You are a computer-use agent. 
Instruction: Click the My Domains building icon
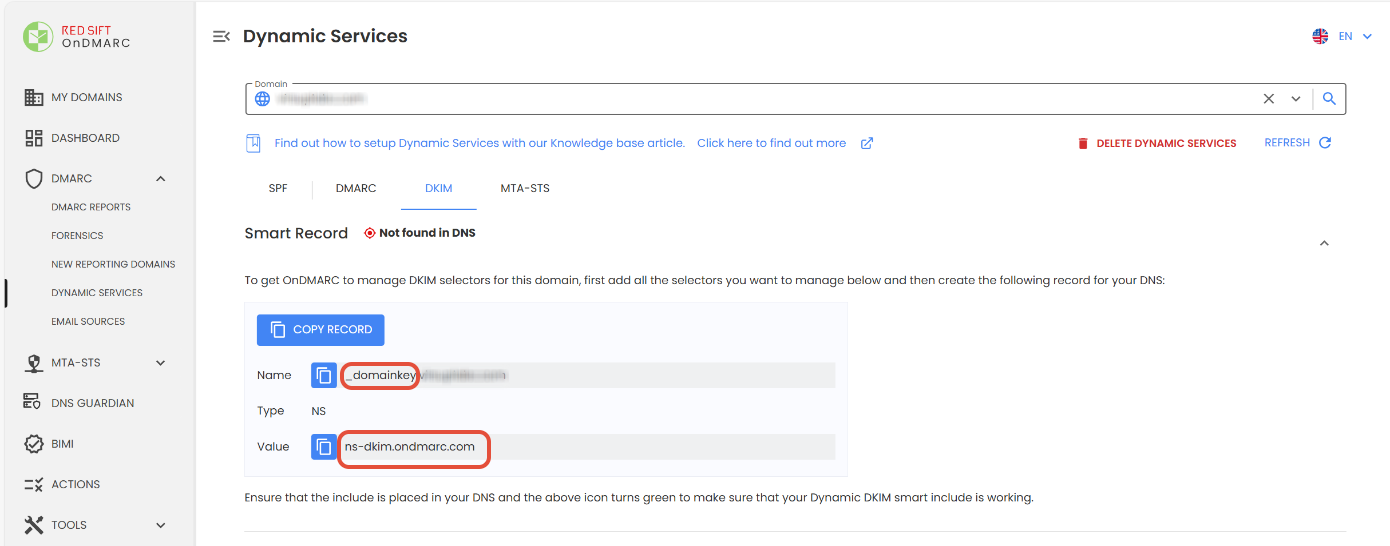(x=34, y=97)
